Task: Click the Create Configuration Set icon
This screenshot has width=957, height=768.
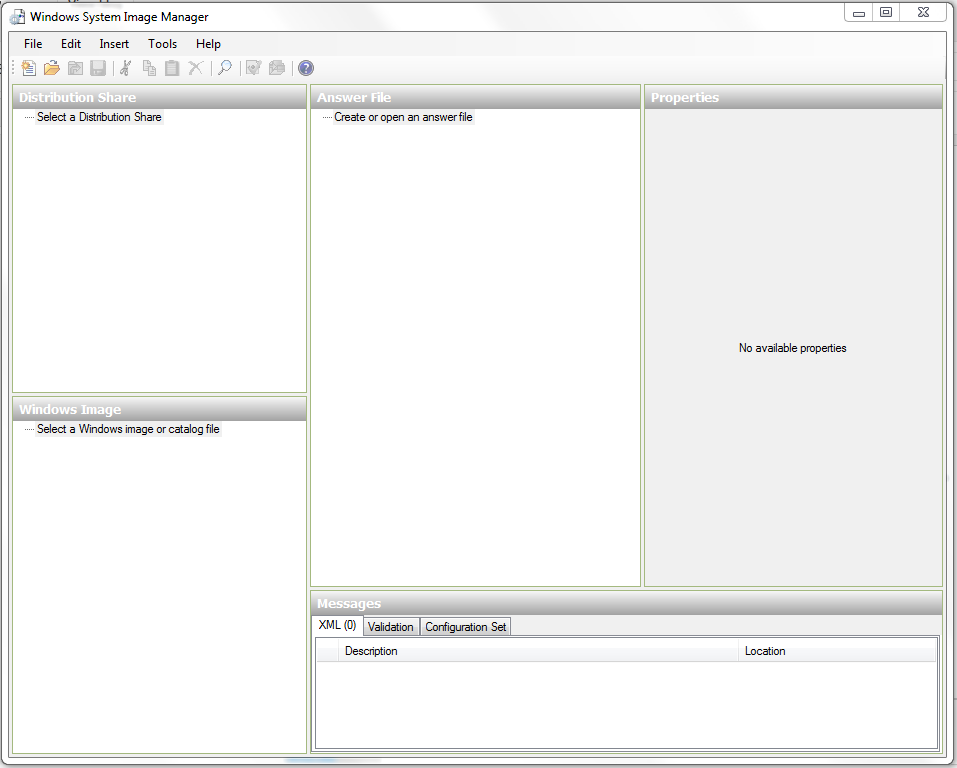Action: 277,68
